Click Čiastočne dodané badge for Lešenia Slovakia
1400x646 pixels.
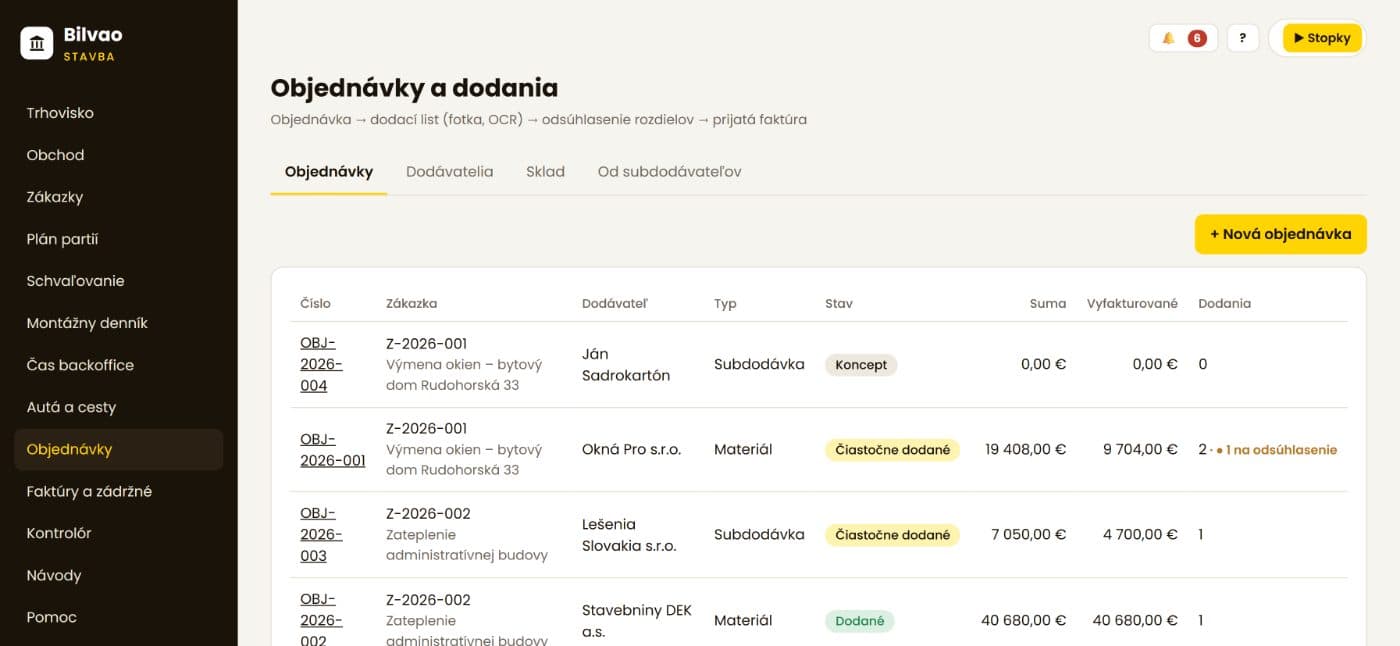point(892,535)
